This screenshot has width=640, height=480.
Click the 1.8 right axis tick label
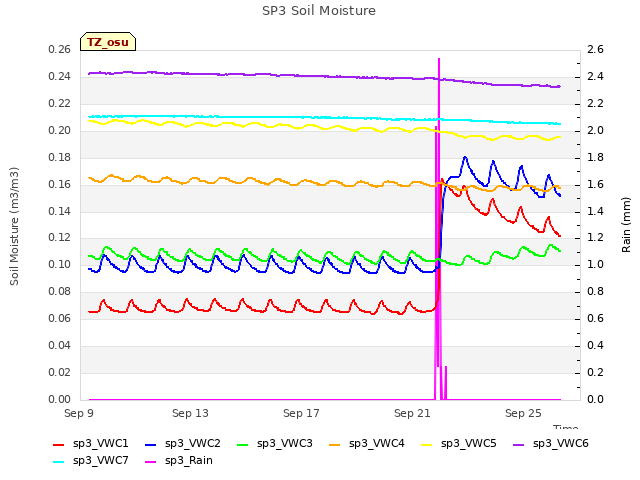click(595, 158)
